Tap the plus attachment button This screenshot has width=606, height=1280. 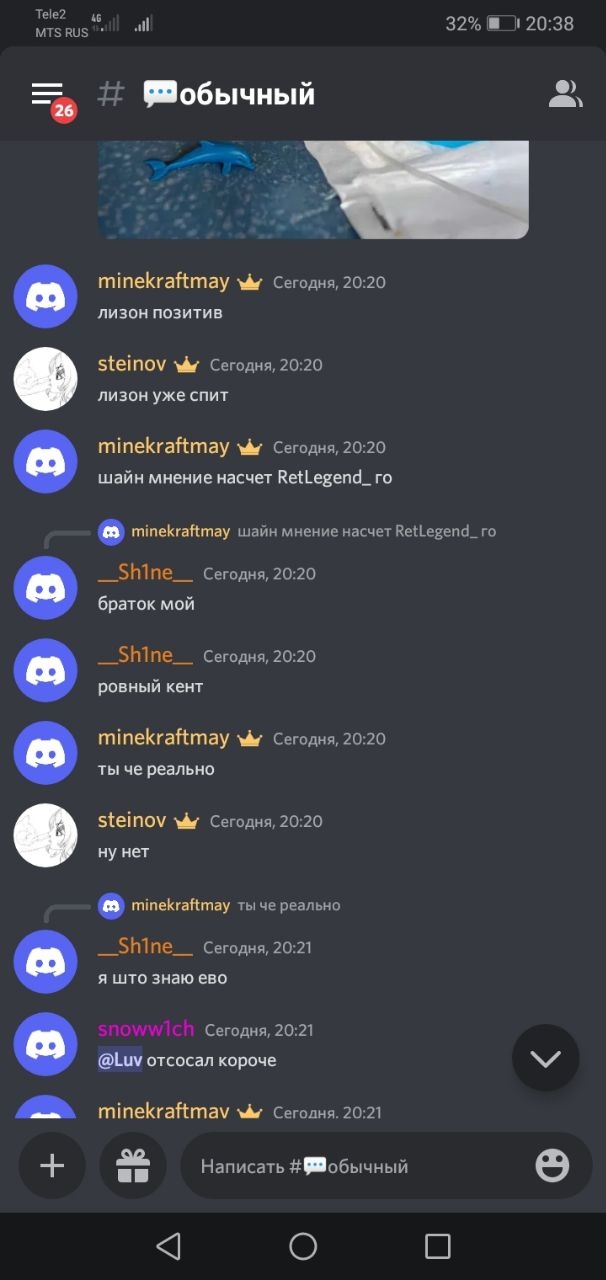pyautogui.click(x=52, y=1165)
